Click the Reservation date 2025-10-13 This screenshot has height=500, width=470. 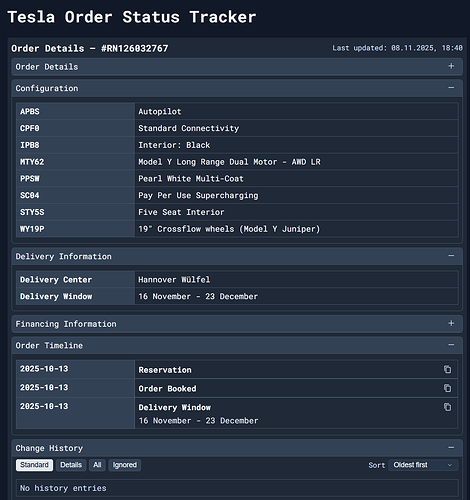tap(44, 369)
